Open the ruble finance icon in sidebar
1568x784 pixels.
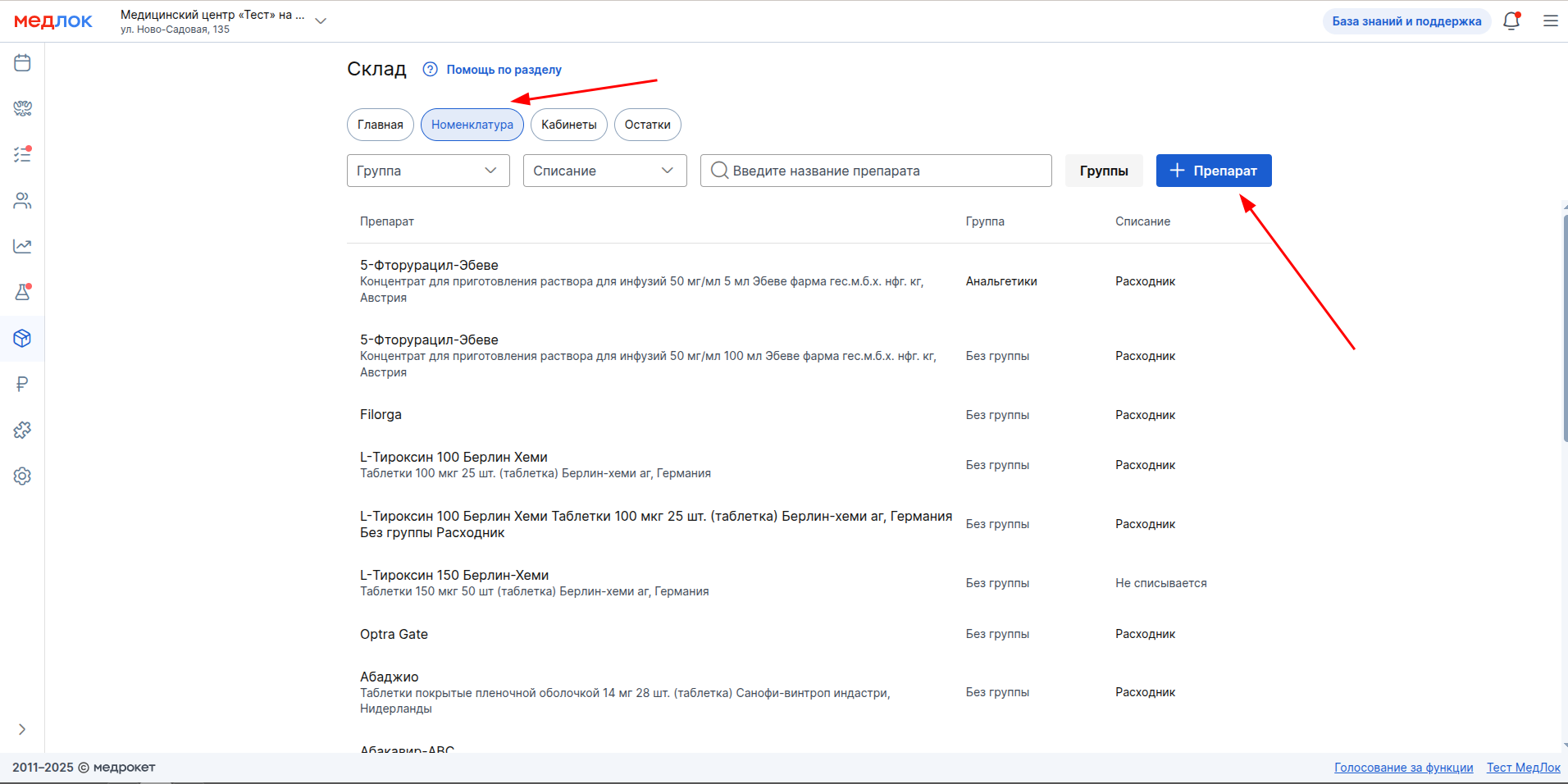tap(22, 384)
